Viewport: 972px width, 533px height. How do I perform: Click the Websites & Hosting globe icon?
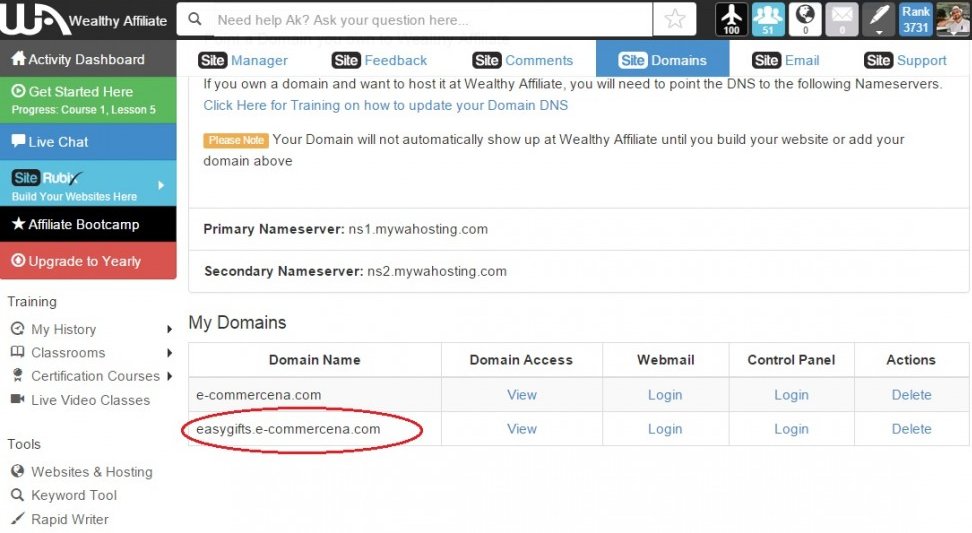pos(17,471)
